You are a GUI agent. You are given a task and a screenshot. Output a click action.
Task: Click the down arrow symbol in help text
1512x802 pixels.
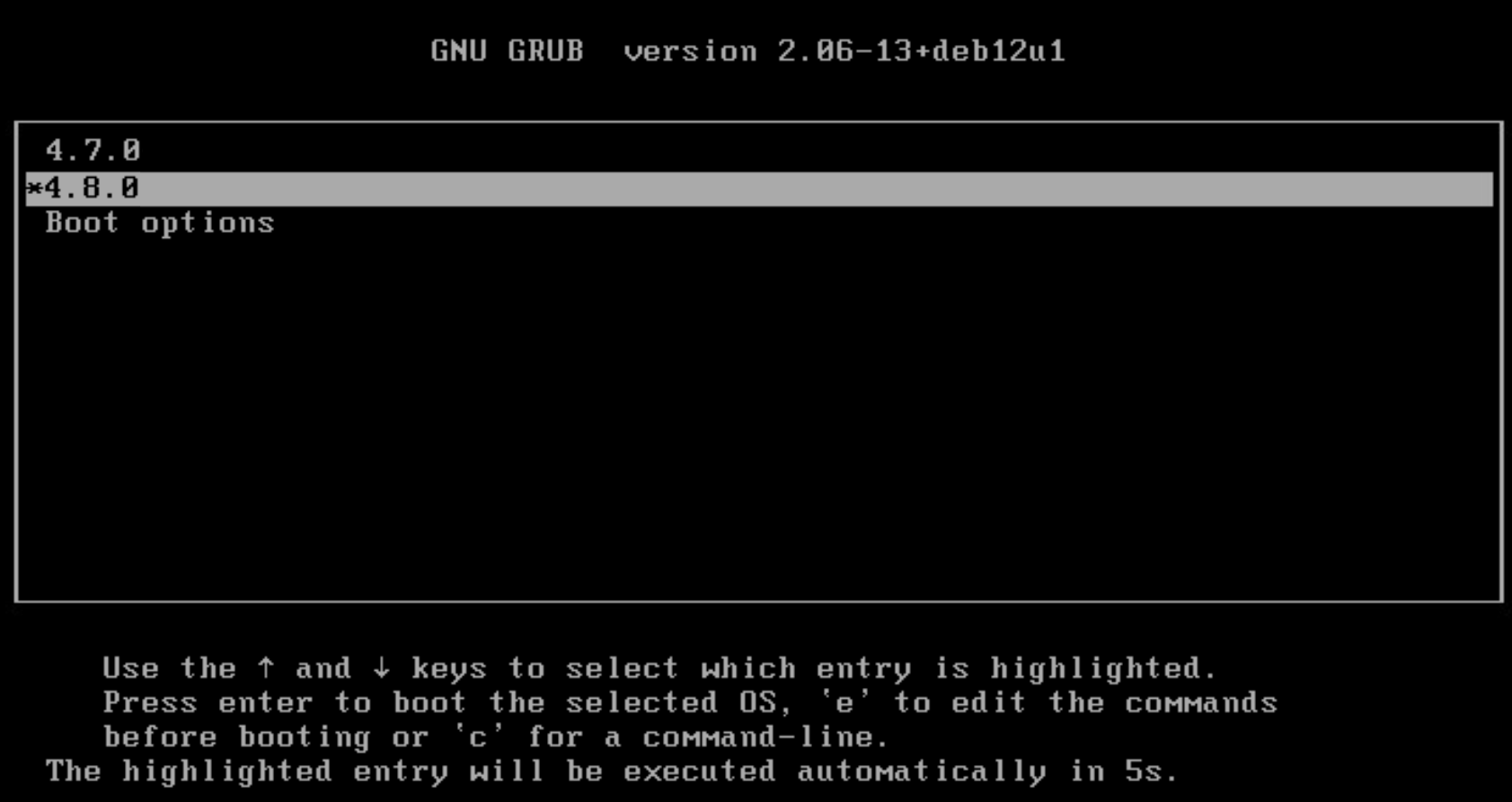pos(382,668)
